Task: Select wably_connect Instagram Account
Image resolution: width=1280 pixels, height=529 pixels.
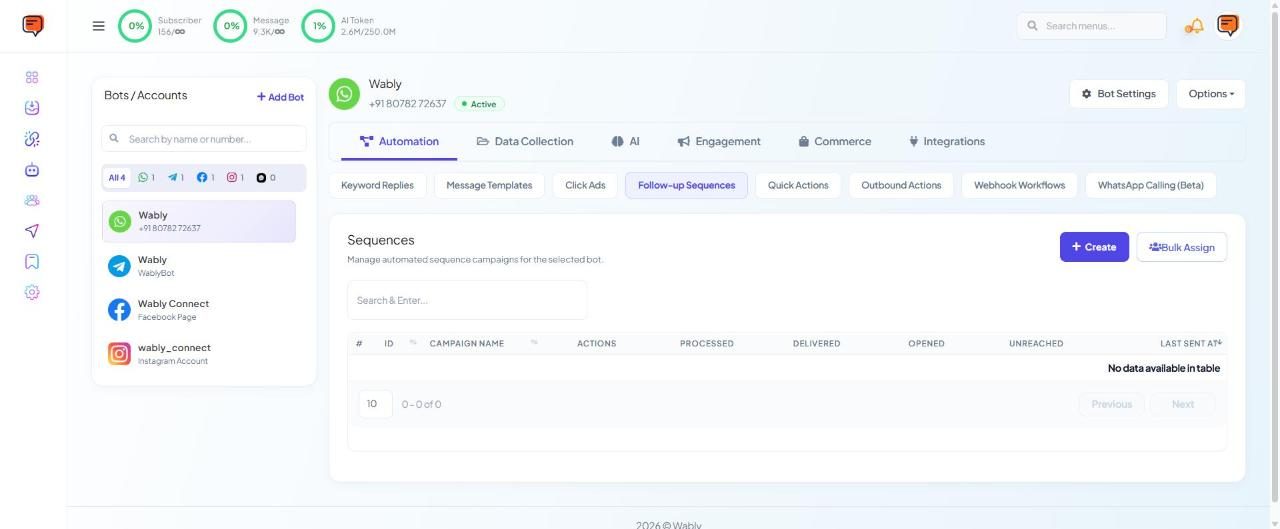Action: click(x=199, y=354)
